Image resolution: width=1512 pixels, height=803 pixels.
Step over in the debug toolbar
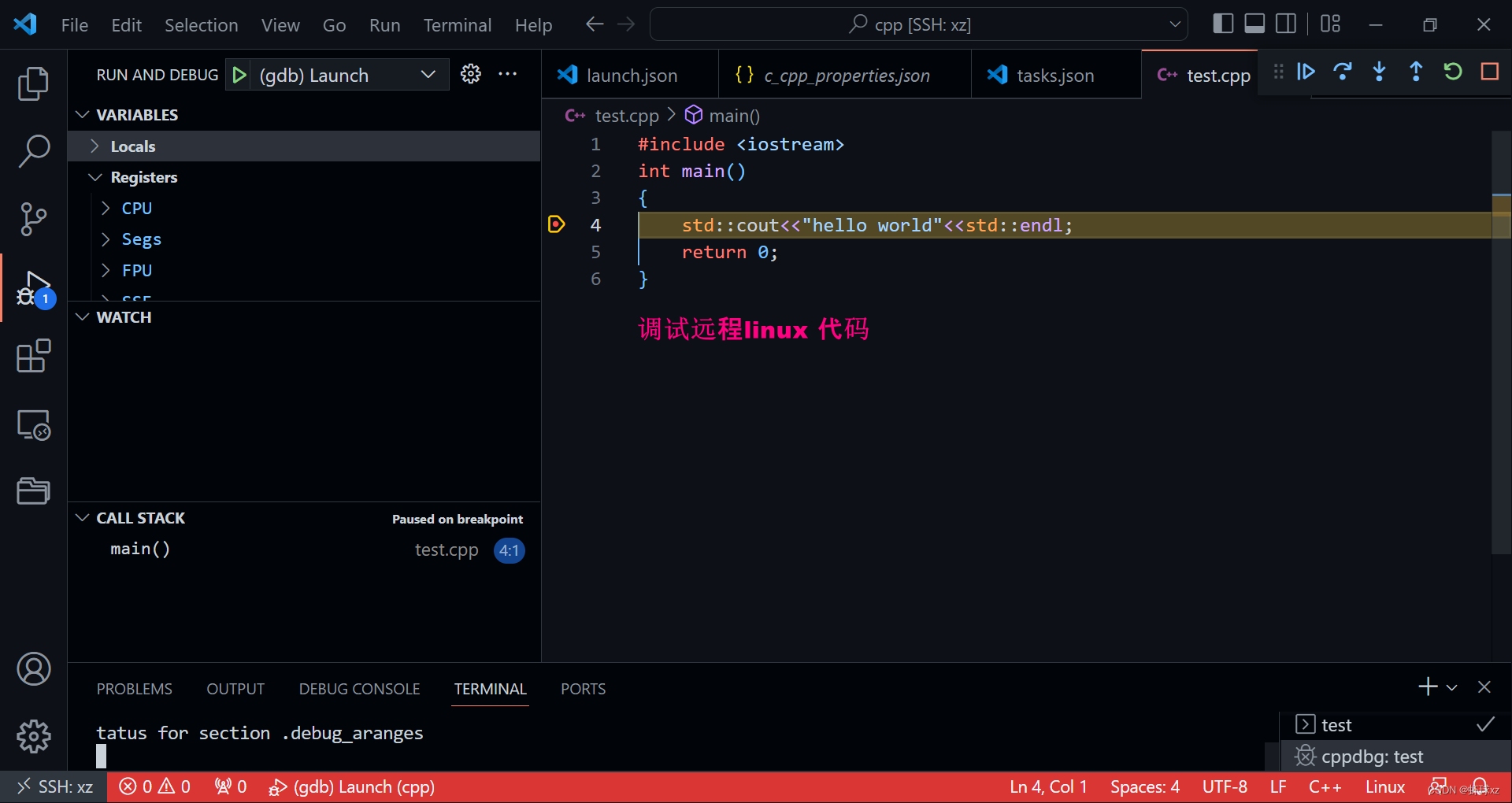point(1343,72)
